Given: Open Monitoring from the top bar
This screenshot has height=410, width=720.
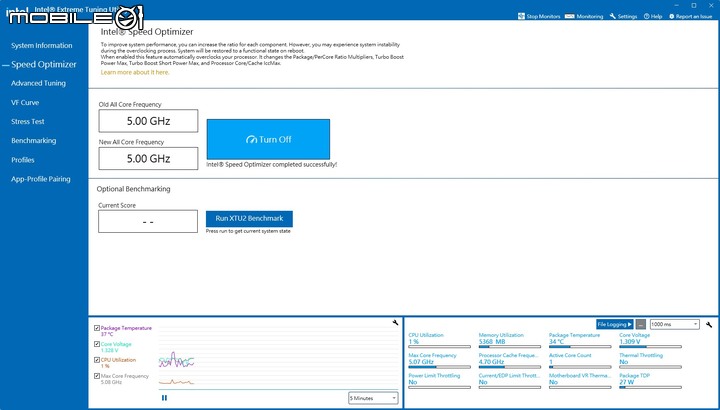Looking at the screenshot, I should pyautogui.click(x=584, y=16).
